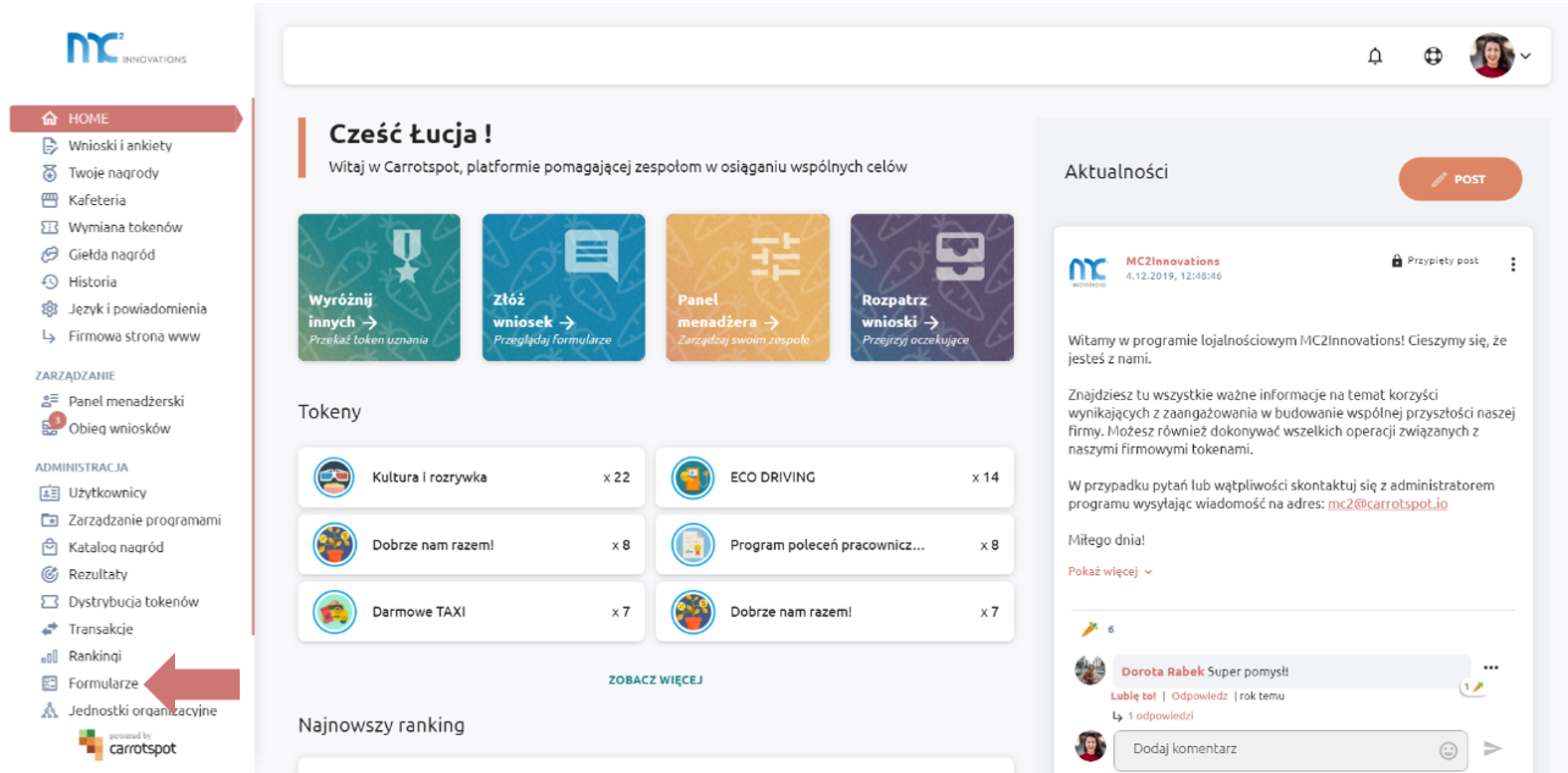Expand the user profile dropdown arrow
The height and width of the screenshot is (773, 1568).
tap(1525, 56)
